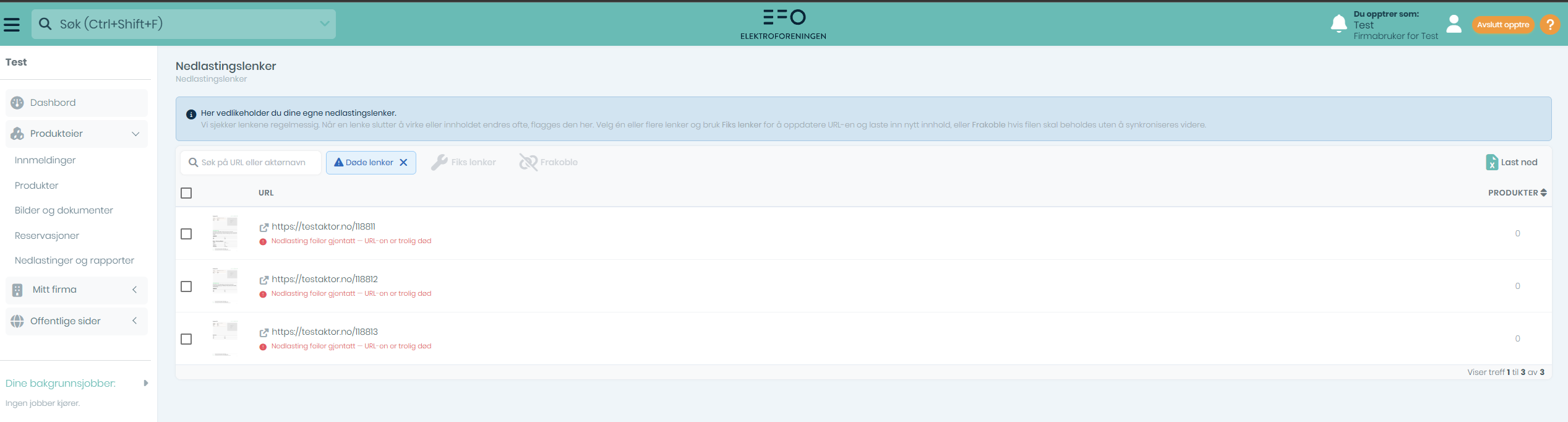Select the checkbox for testaktor.no/118813
The width and height of the screenshot is (1568, 422).
(x=186, y=339)
